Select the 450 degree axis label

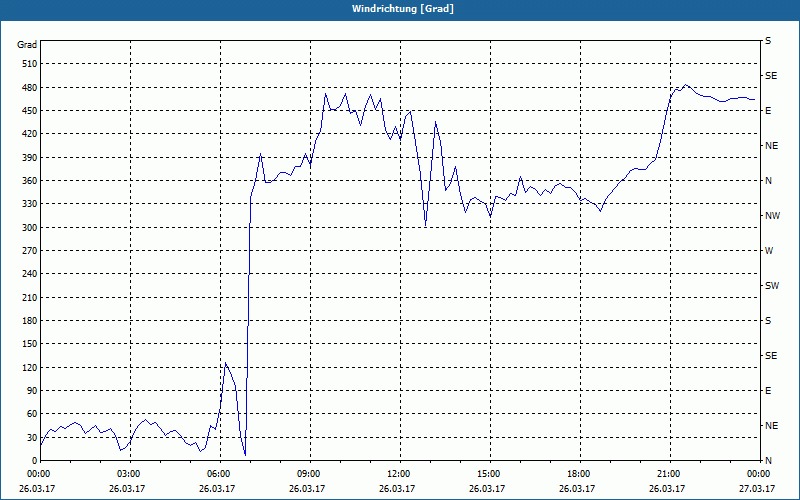point(30,111)
